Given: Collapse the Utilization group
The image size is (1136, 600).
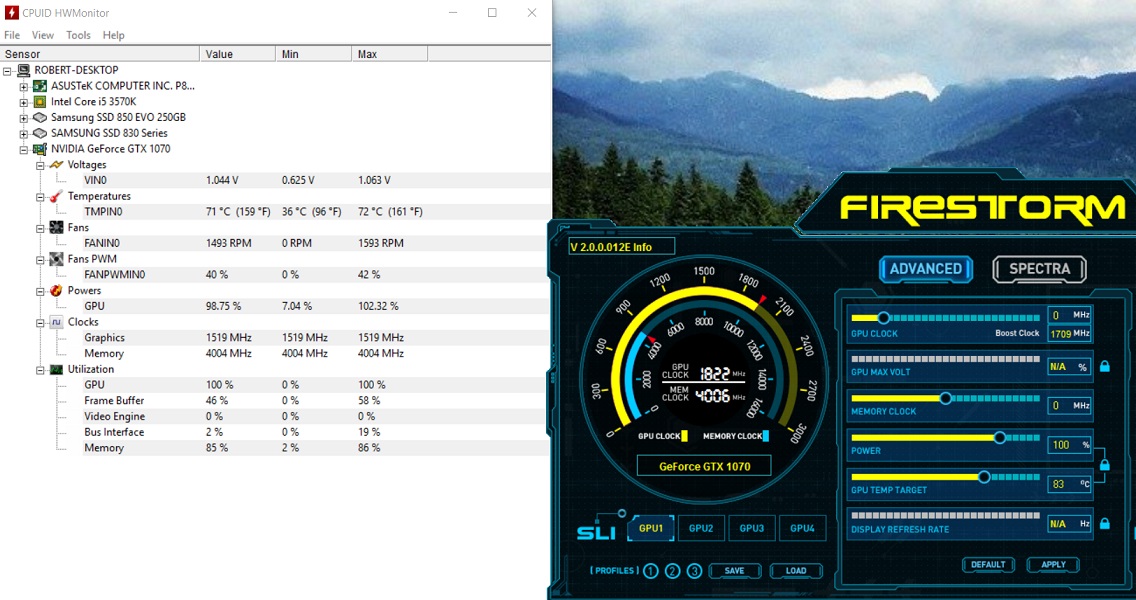Looking at the screenshot, I should pyautogui.click(x=41, y=370).
